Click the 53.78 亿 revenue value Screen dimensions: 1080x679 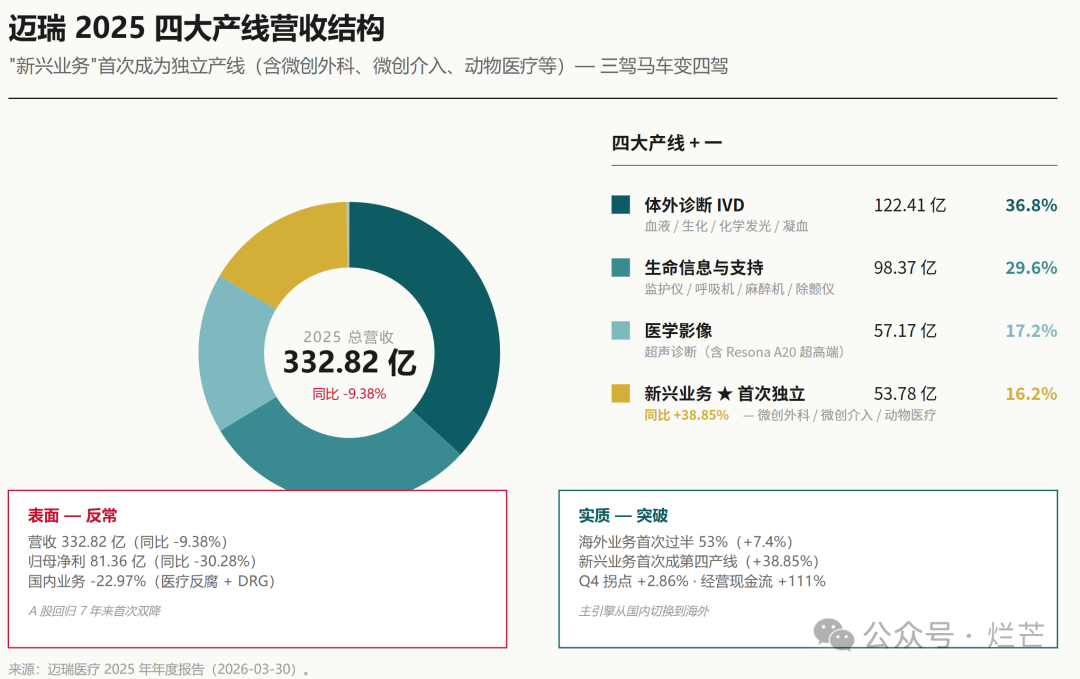pyautogui.click(x=905, y=394)
